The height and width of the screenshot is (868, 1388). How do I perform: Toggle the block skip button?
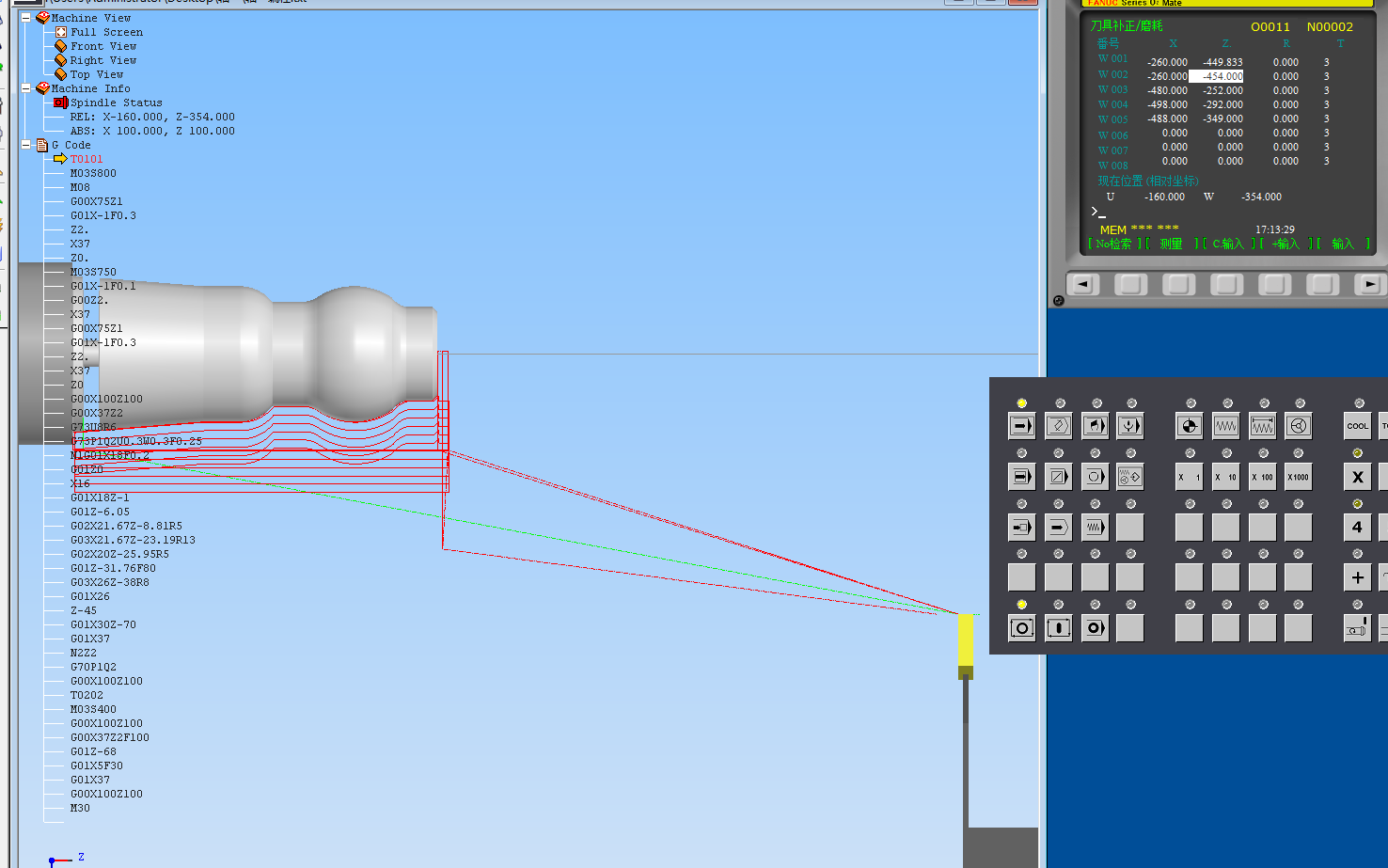pos(1058,477)
